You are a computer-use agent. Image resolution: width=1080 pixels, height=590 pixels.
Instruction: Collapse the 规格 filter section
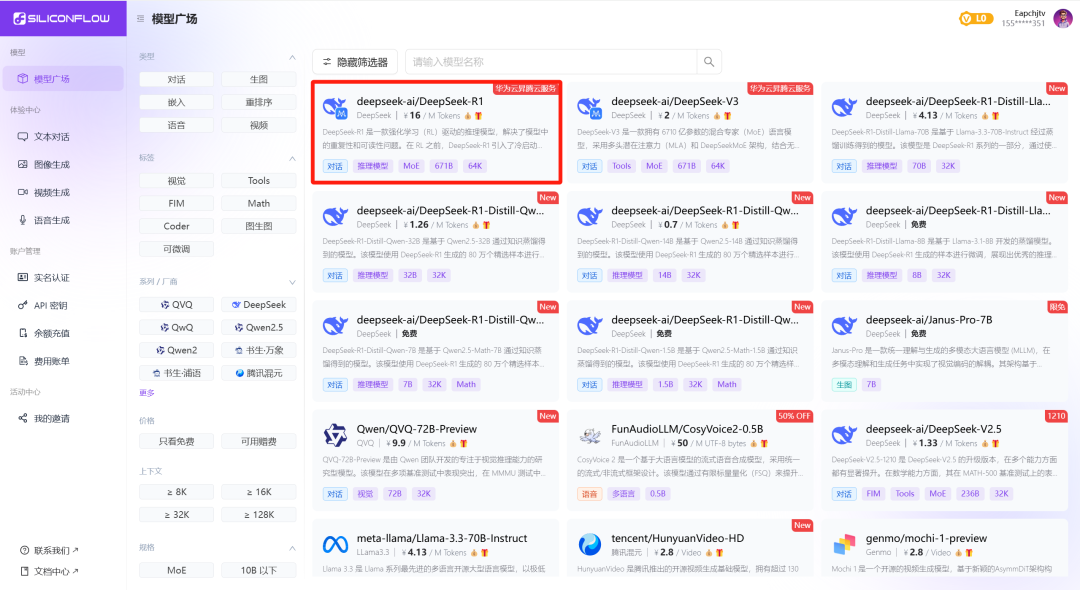pyautogui.click(x=292, y=548)
